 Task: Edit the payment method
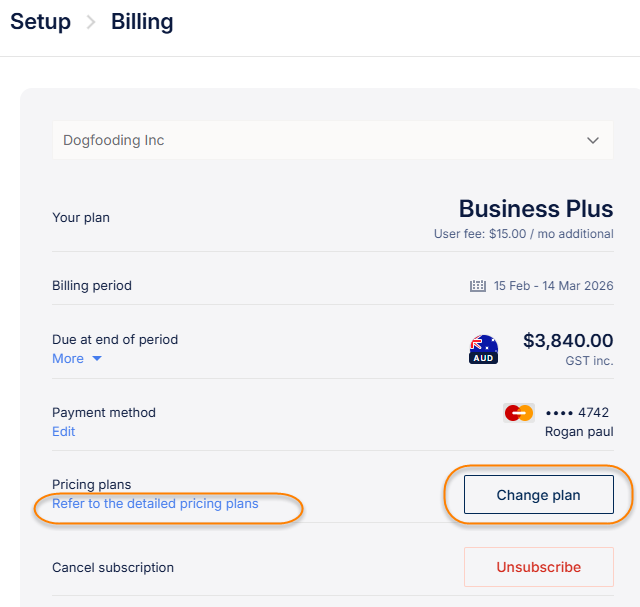click(63, 431)
